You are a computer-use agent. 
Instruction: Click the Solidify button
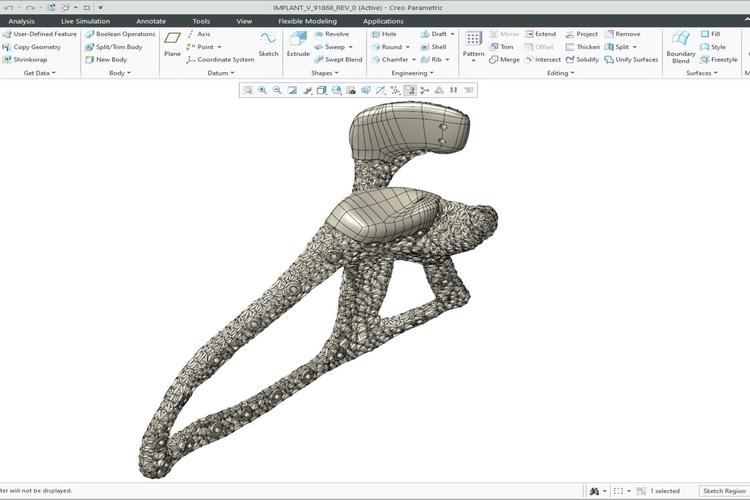pyautogui.click(x=582, y=59)
